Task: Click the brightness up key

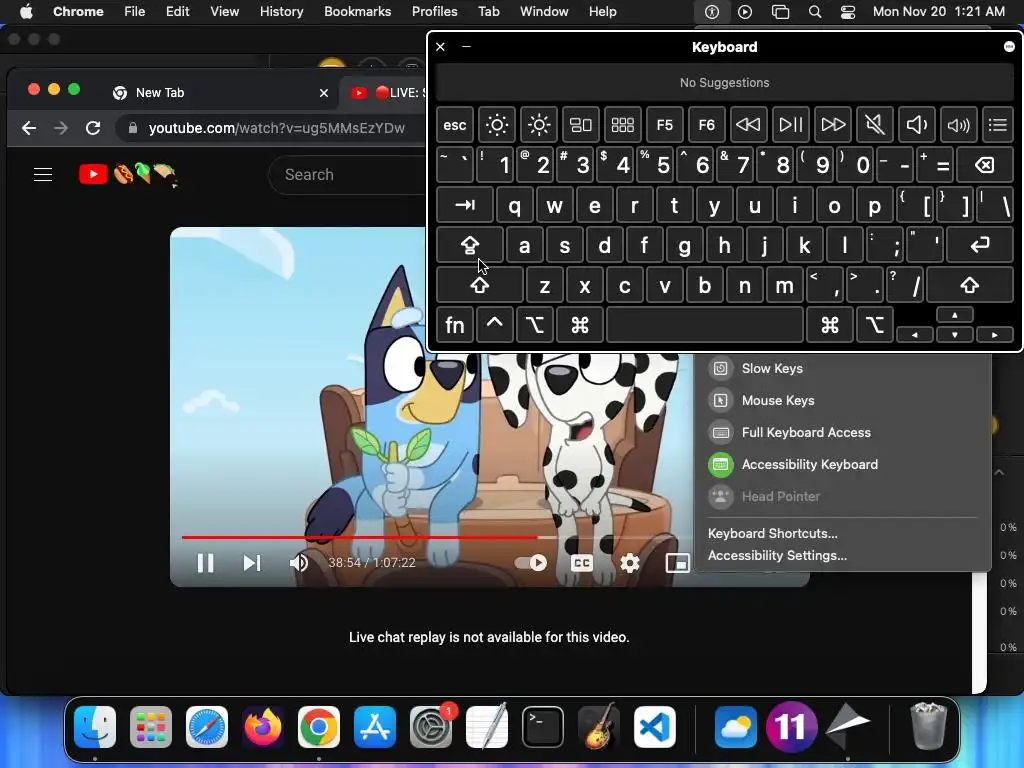Action: [539, 125]
